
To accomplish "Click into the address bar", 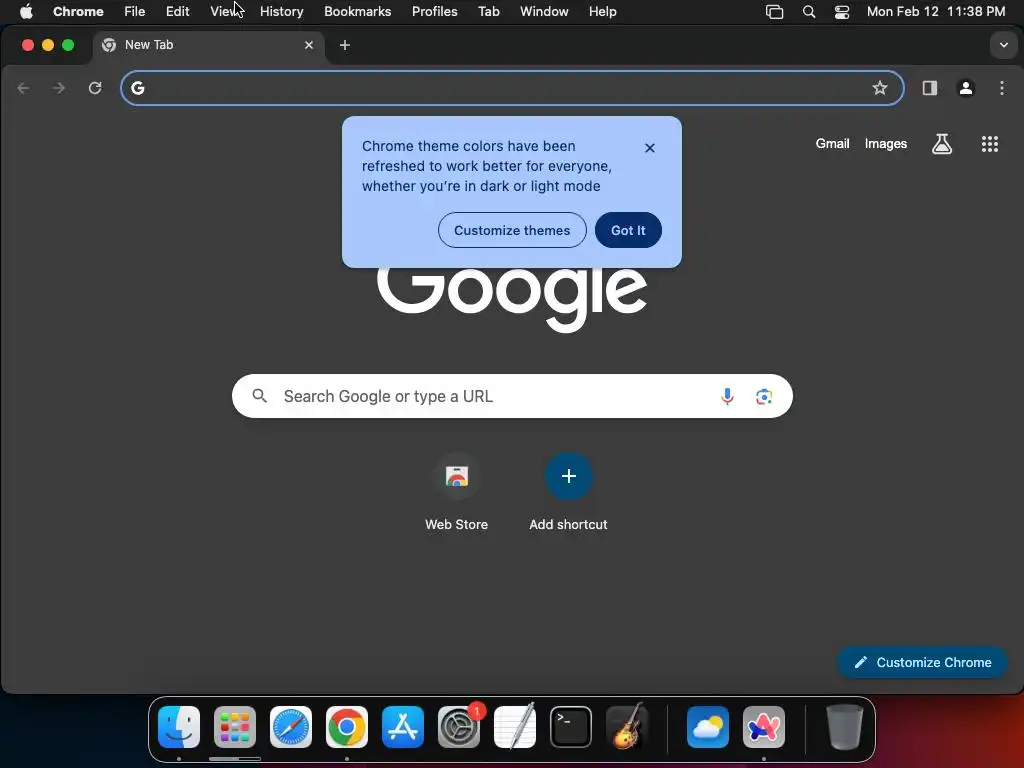I will pos(512,88).
